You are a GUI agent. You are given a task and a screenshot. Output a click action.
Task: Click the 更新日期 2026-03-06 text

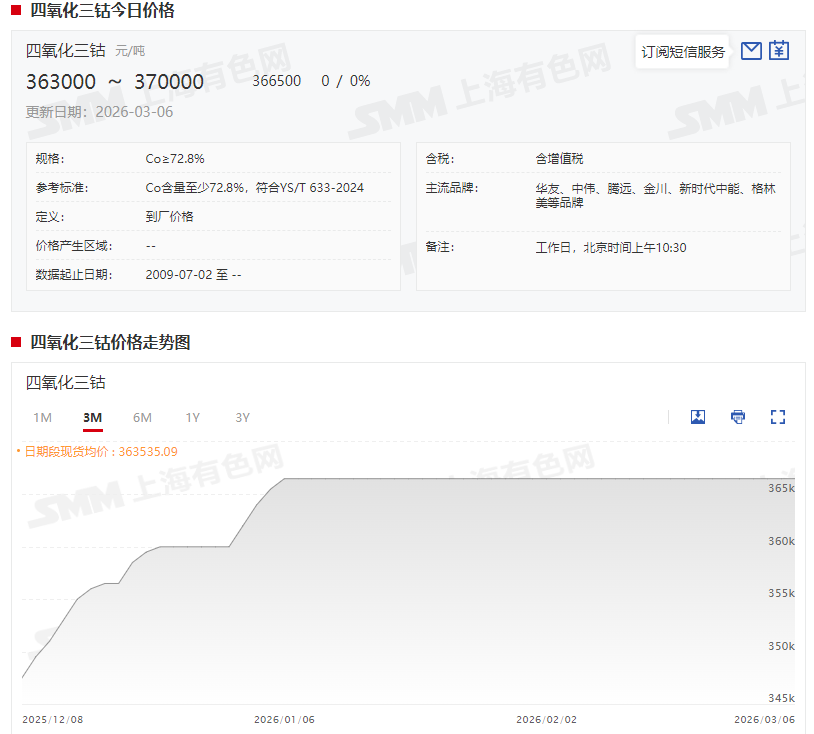(99, 112)
